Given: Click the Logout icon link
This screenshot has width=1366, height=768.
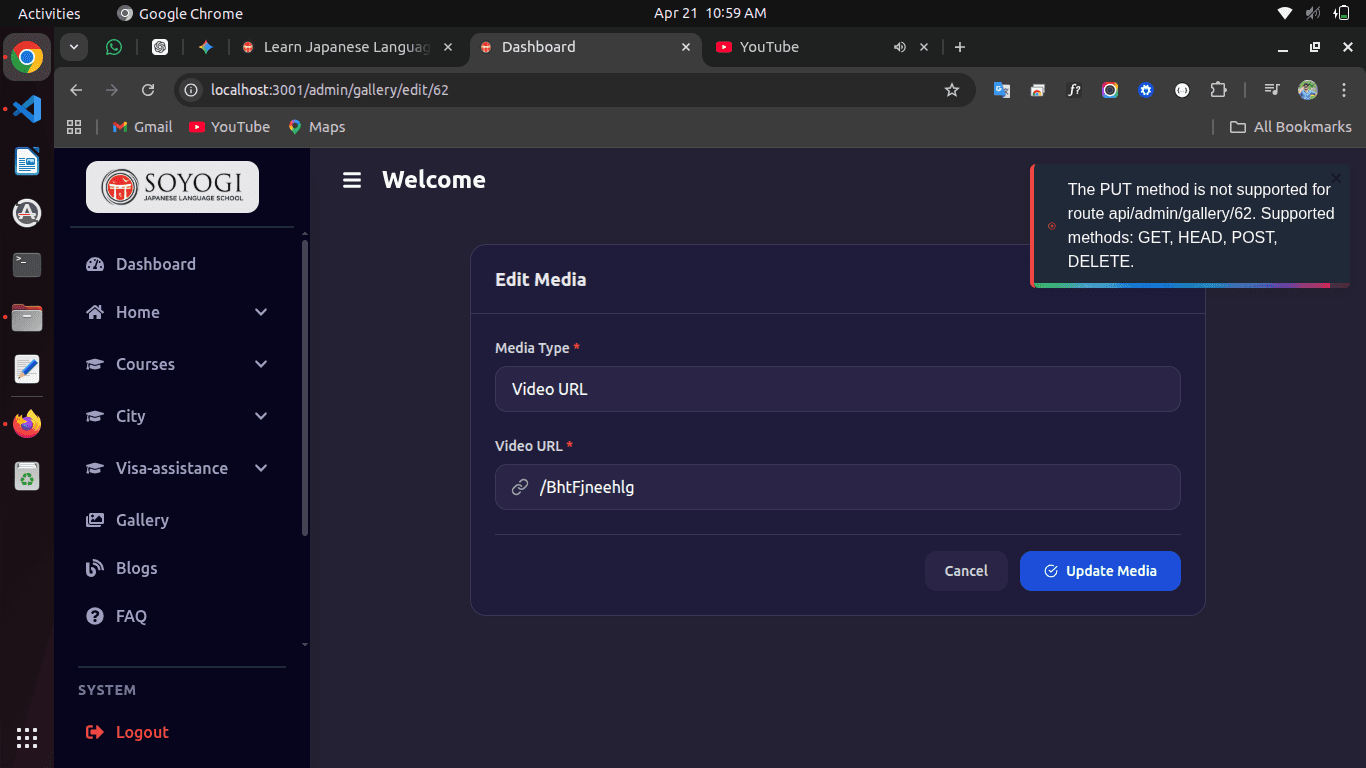Looking at the screenshot, I should point(96,732).
